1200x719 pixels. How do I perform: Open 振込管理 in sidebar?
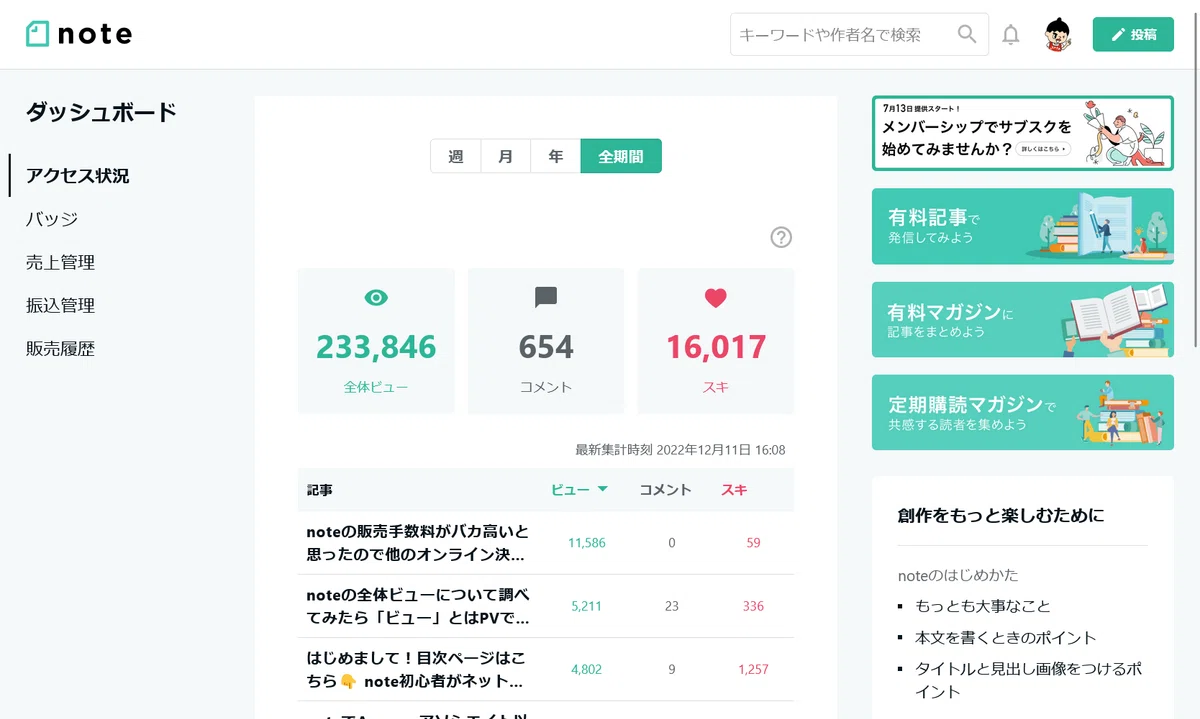[60, 306]
